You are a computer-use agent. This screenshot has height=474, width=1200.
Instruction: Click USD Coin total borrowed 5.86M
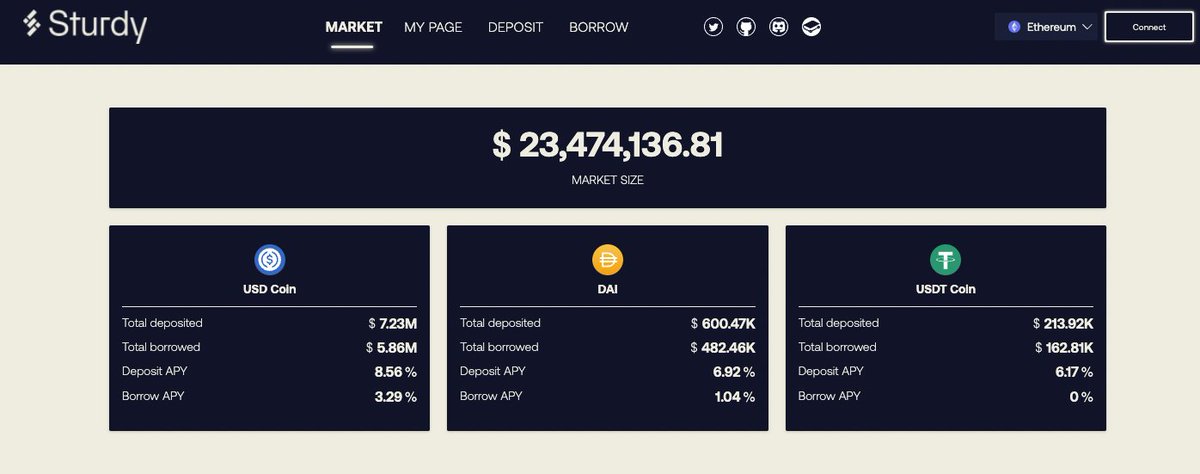click(392, 348)
